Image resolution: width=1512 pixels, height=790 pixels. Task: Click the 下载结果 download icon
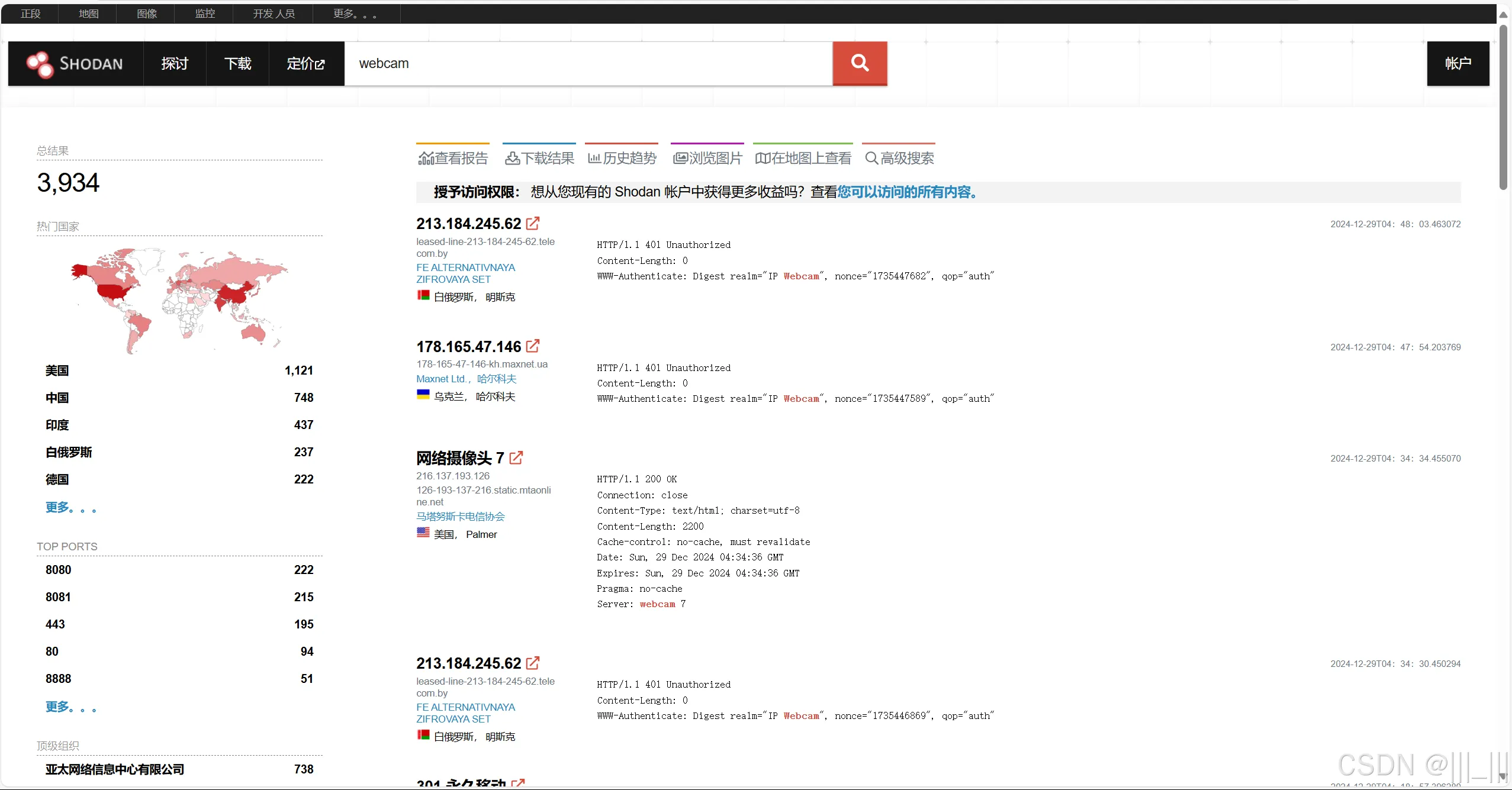(x=512, y=159)
